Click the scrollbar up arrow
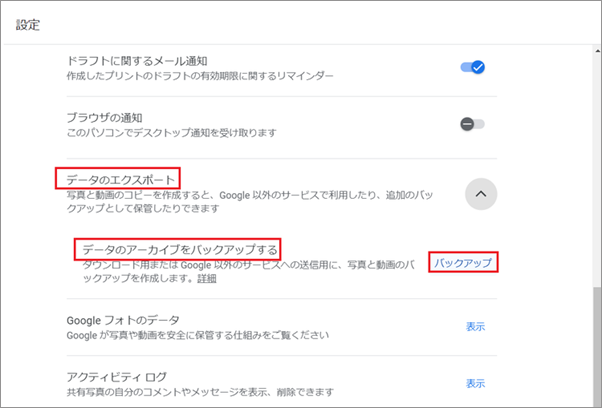The height and width of the screenshot is (408, 602). pyautogui.click(x=597, y=51)
